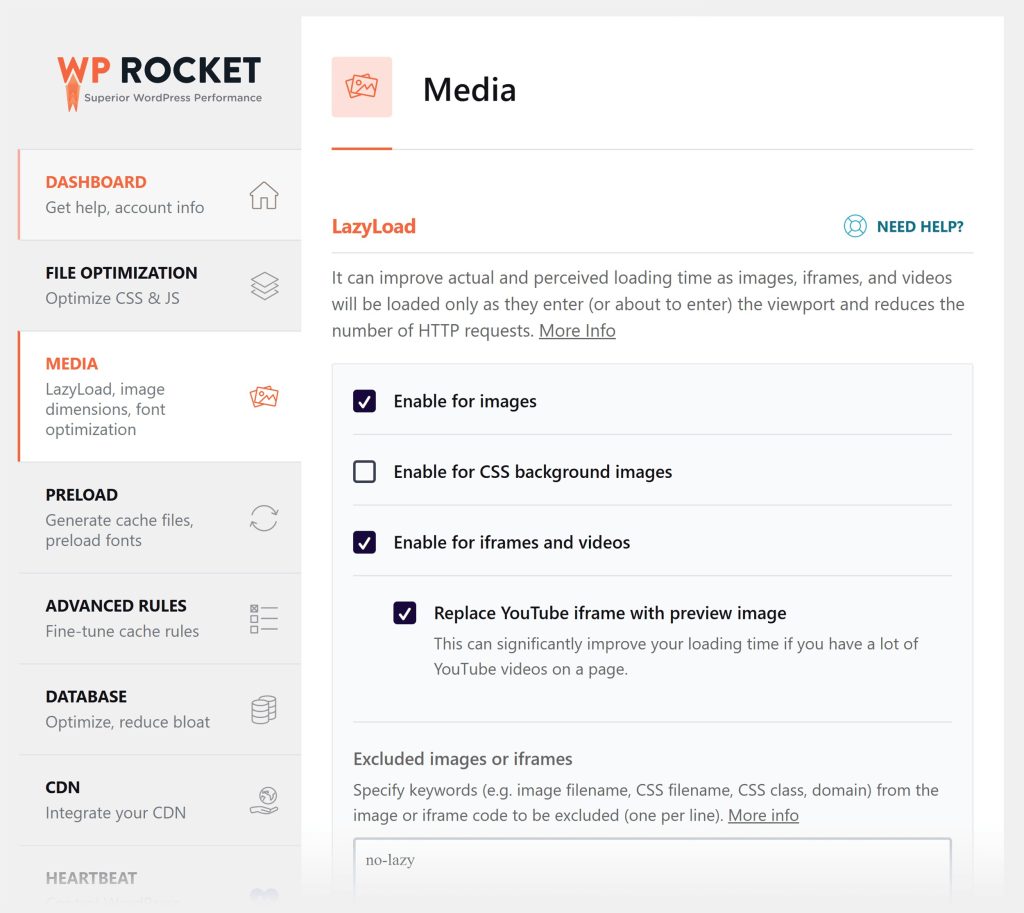Open Advanced Rules settings

(x=160, y=618)
